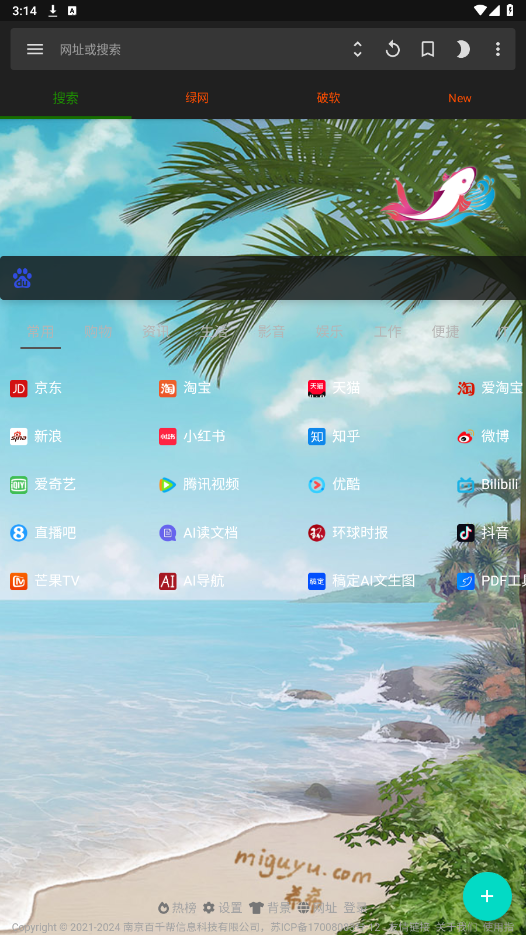The image size is (526, 935).
Task: Open the hamburger menu
Action: coord(35,49)
